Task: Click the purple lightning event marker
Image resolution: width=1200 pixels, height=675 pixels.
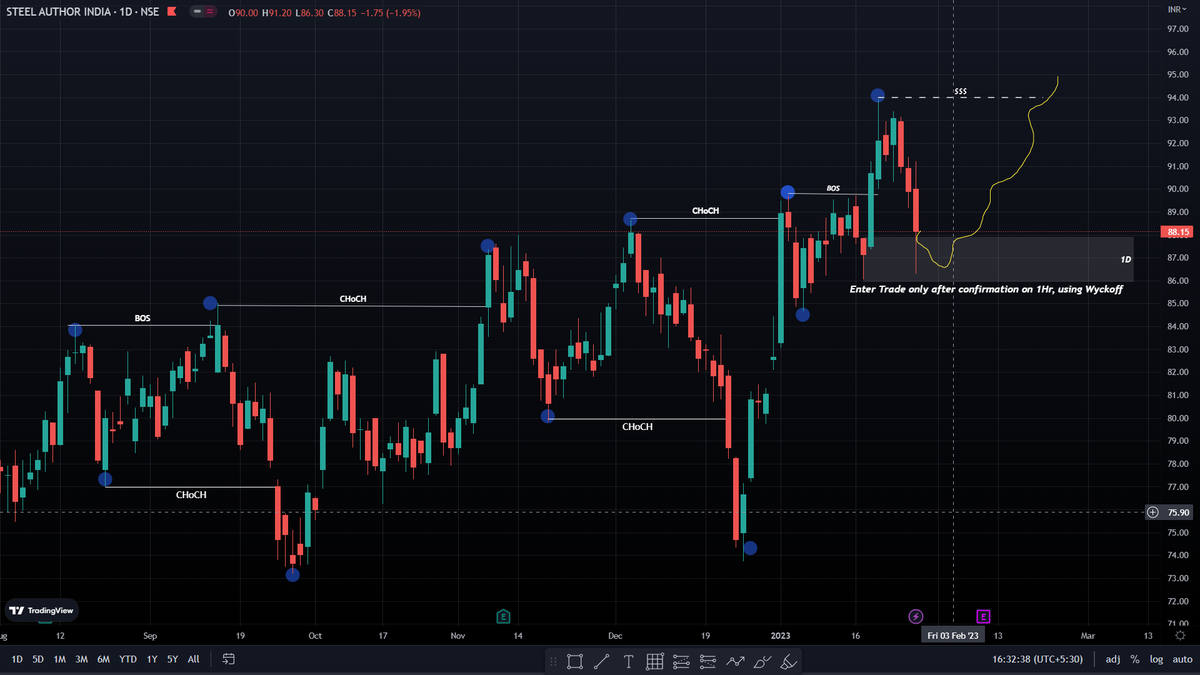Action: [915, 616]
